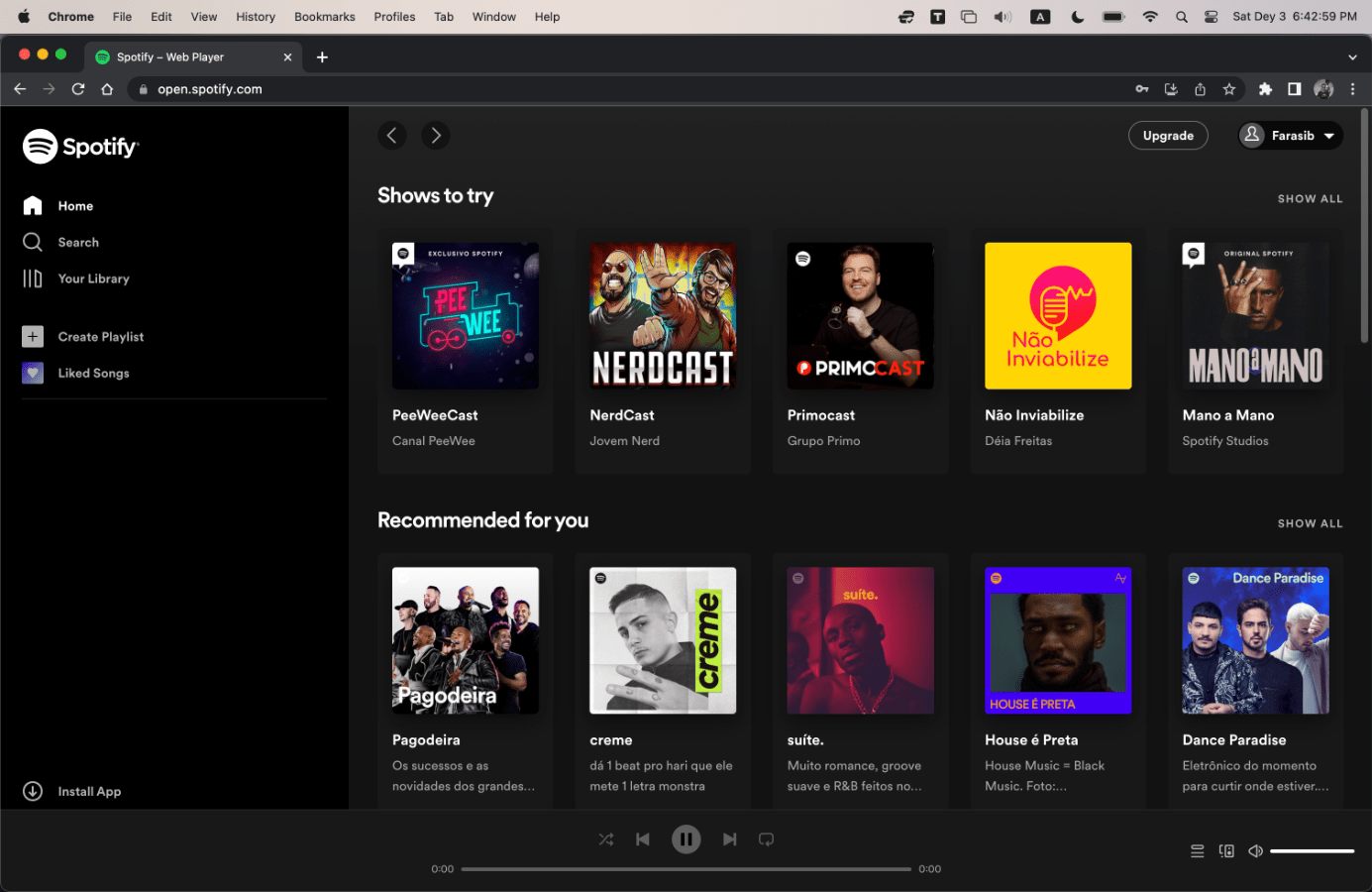Open the History menu
Screen dimensions: 1372x892
click(256, 17)
